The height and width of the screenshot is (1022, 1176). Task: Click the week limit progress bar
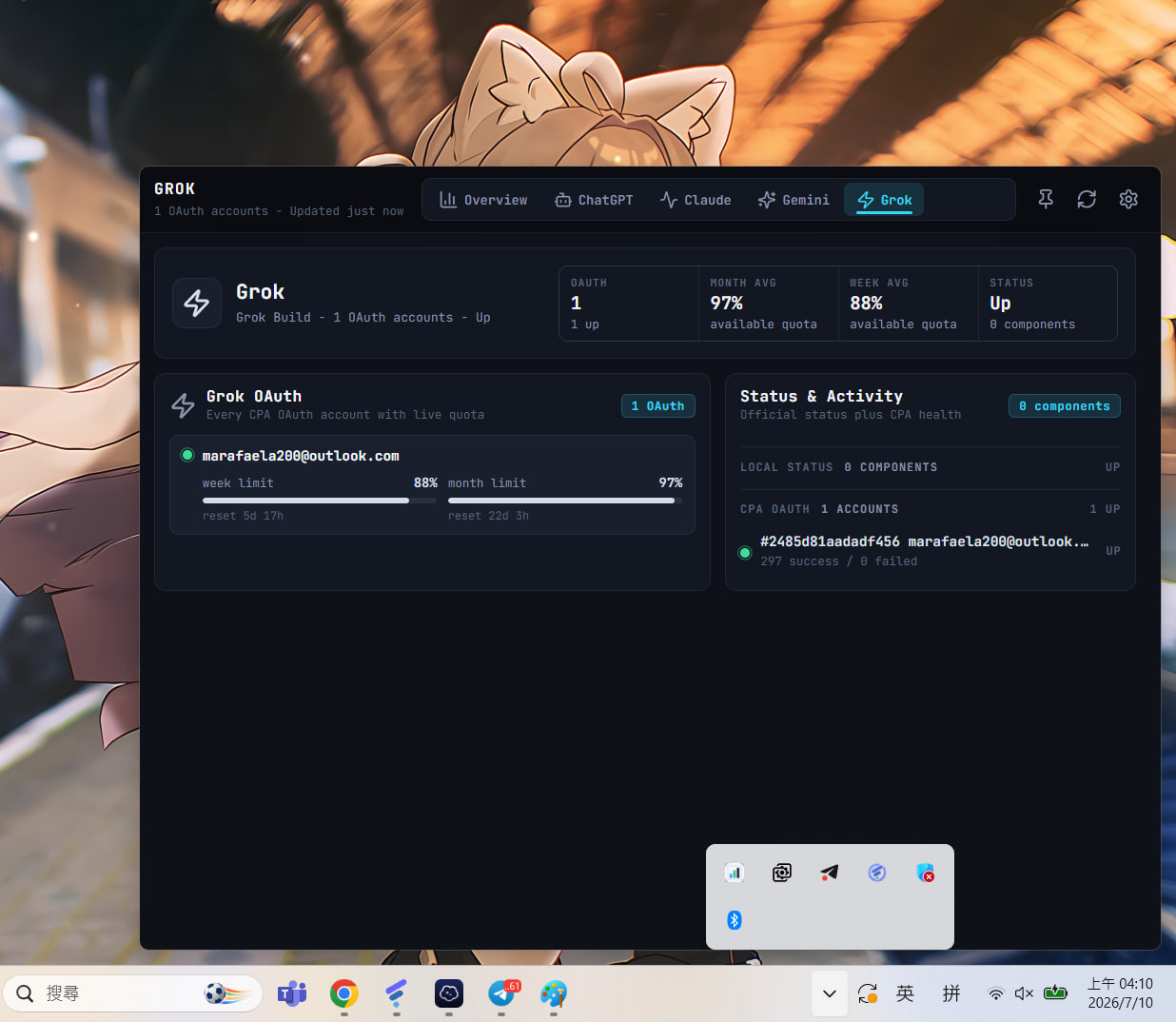[x=320, y=501]
